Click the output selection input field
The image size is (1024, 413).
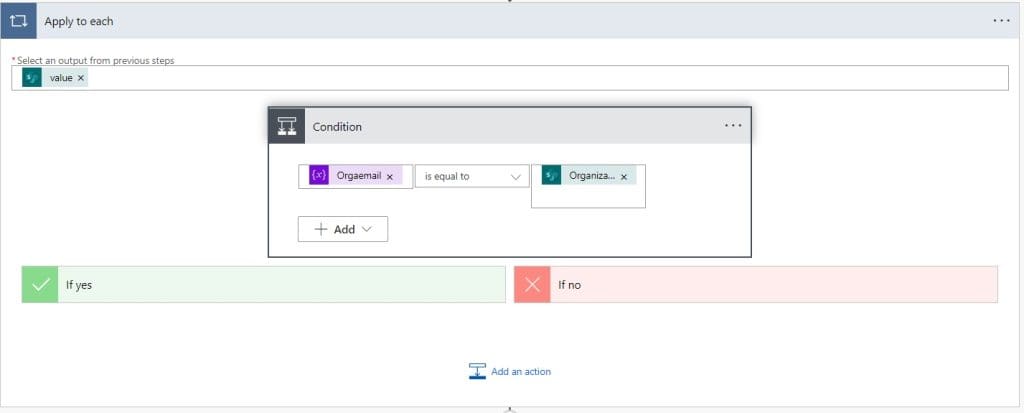[510, 78]
